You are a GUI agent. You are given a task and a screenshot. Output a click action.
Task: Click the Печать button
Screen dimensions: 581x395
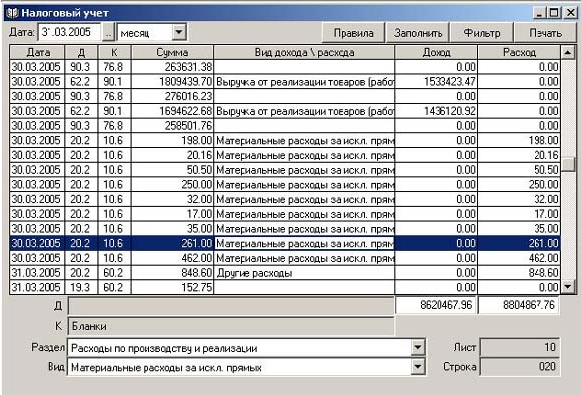pos(545,33)
